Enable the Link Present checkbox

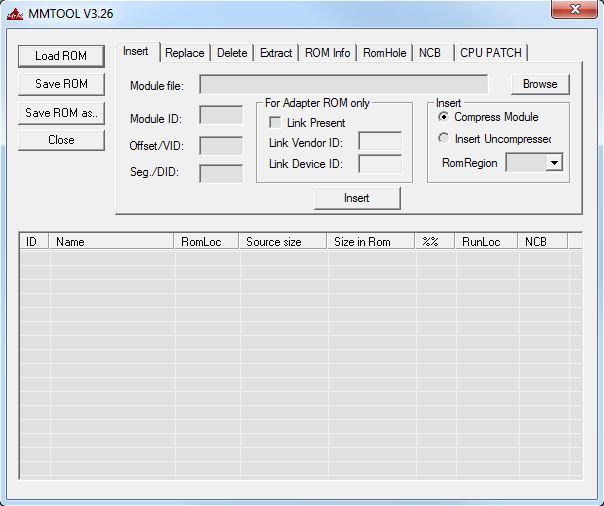click(x=275, y=122)
